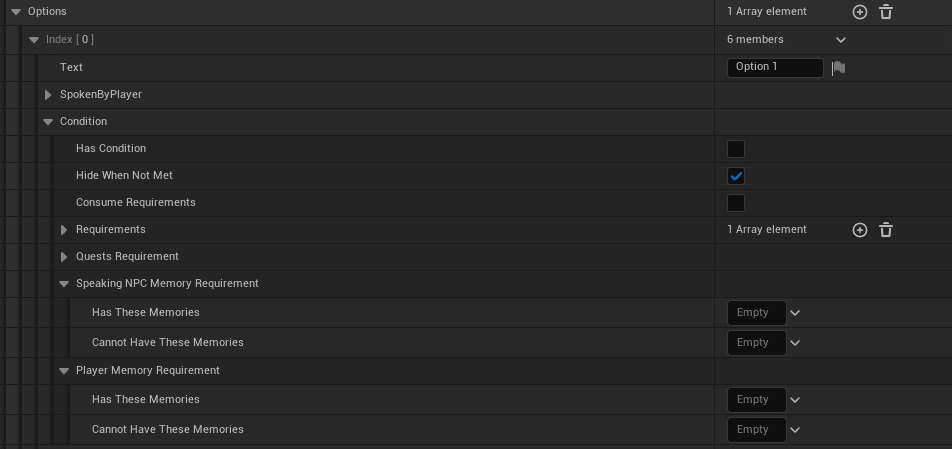
Task: Add element to Options array
Action: click(860, 12)
